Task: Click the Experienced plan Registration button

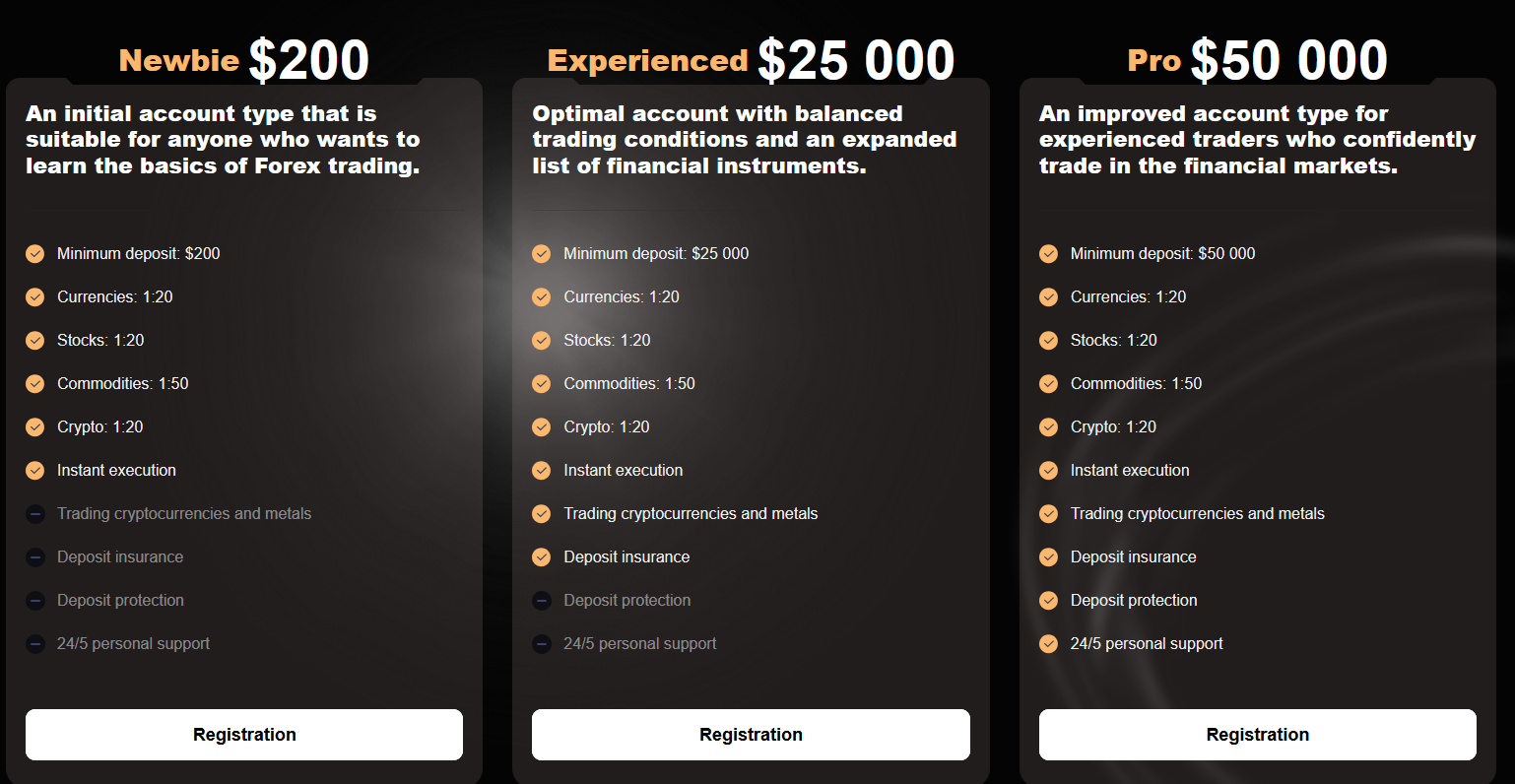Action: (751, 735)
